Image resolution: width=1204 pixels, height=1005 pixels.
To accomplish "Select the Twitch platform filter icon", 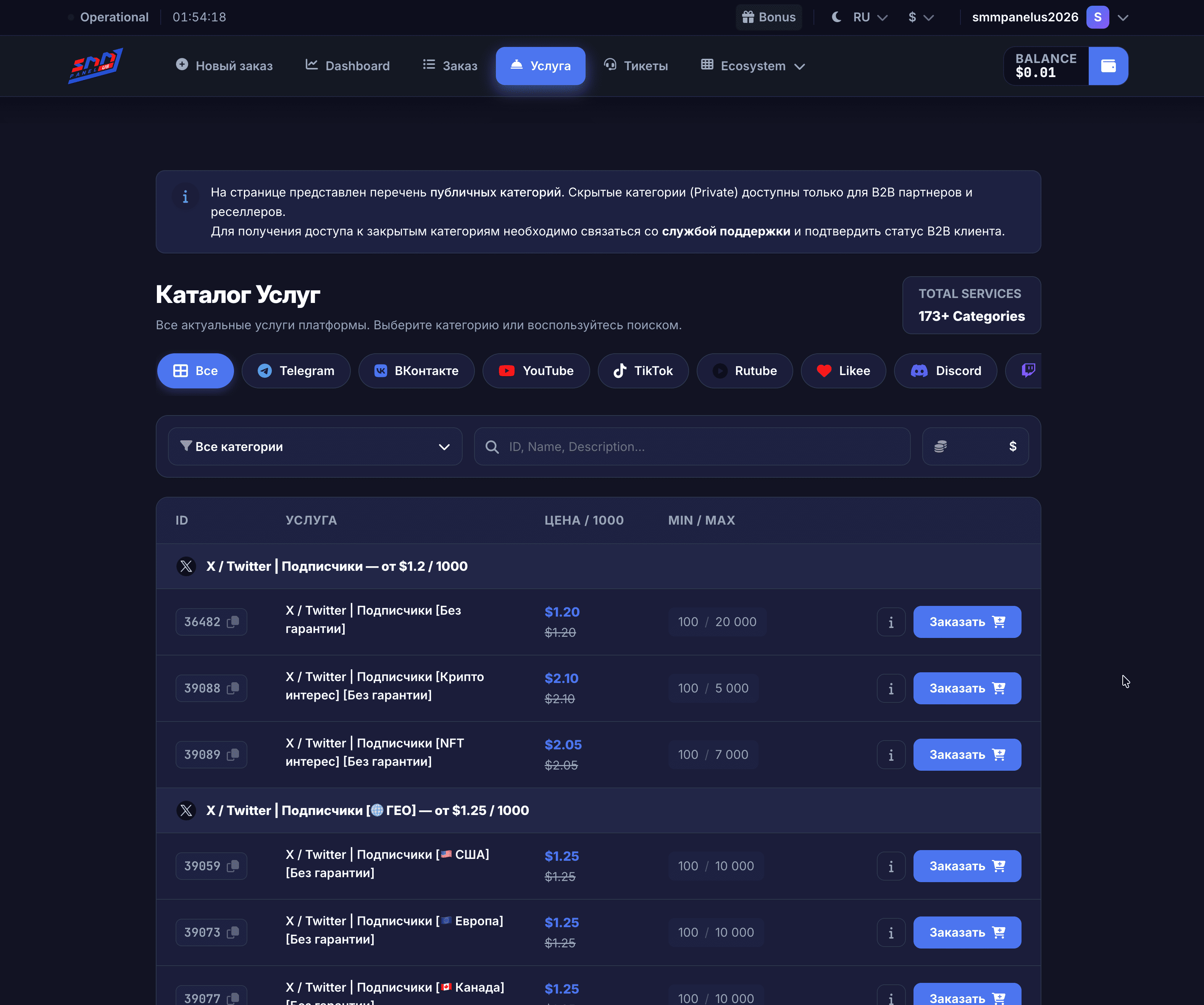I will (1028, 371).
